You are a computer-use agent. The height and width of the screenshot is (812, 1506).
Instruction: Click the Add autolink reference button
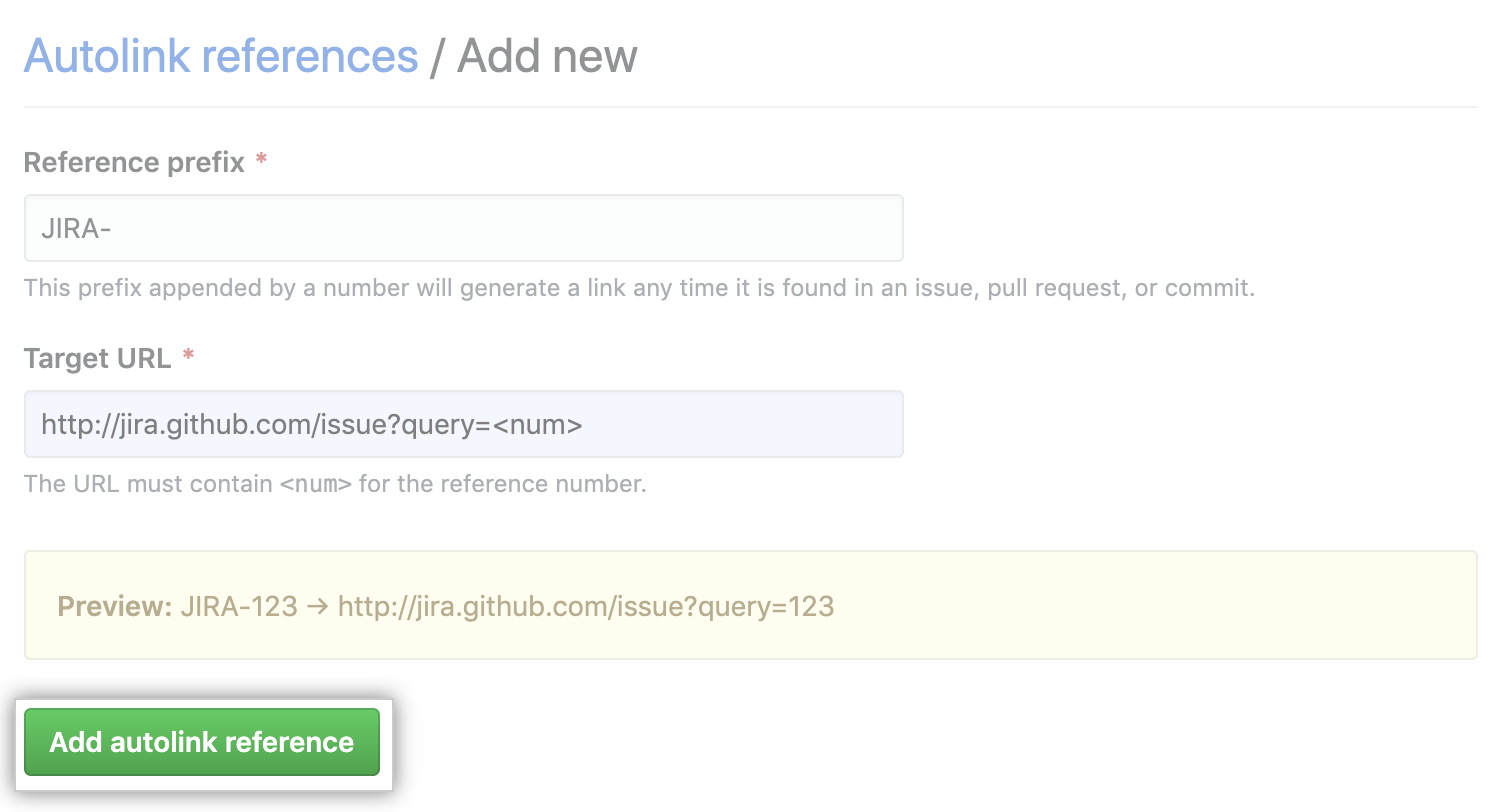point(201,742)
